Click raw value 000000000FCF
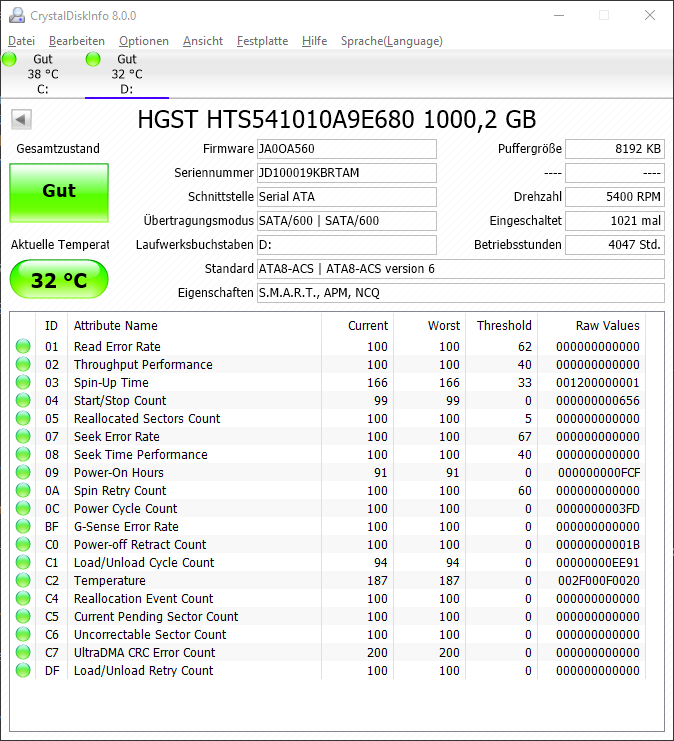 pyautogui.click(x=599, y=473)
